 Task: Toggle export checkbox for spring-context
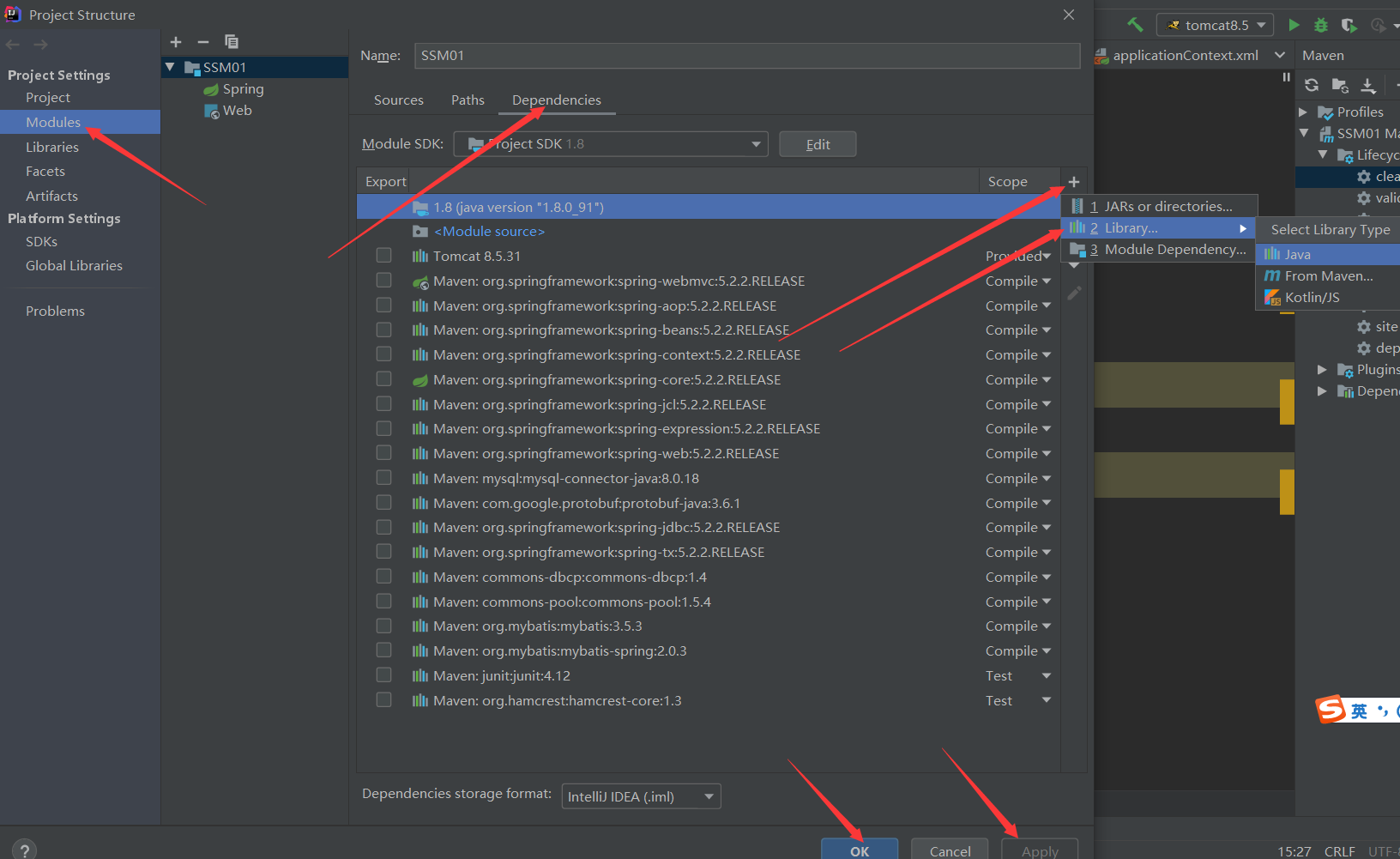coord(383,354)
